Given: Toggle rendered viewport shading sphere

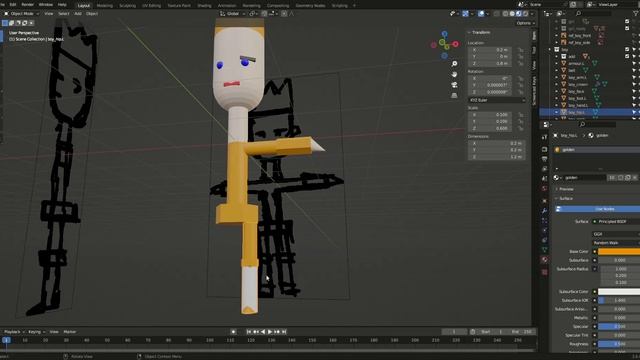Looking at the screenshot, I should click(x=526, y=13).
